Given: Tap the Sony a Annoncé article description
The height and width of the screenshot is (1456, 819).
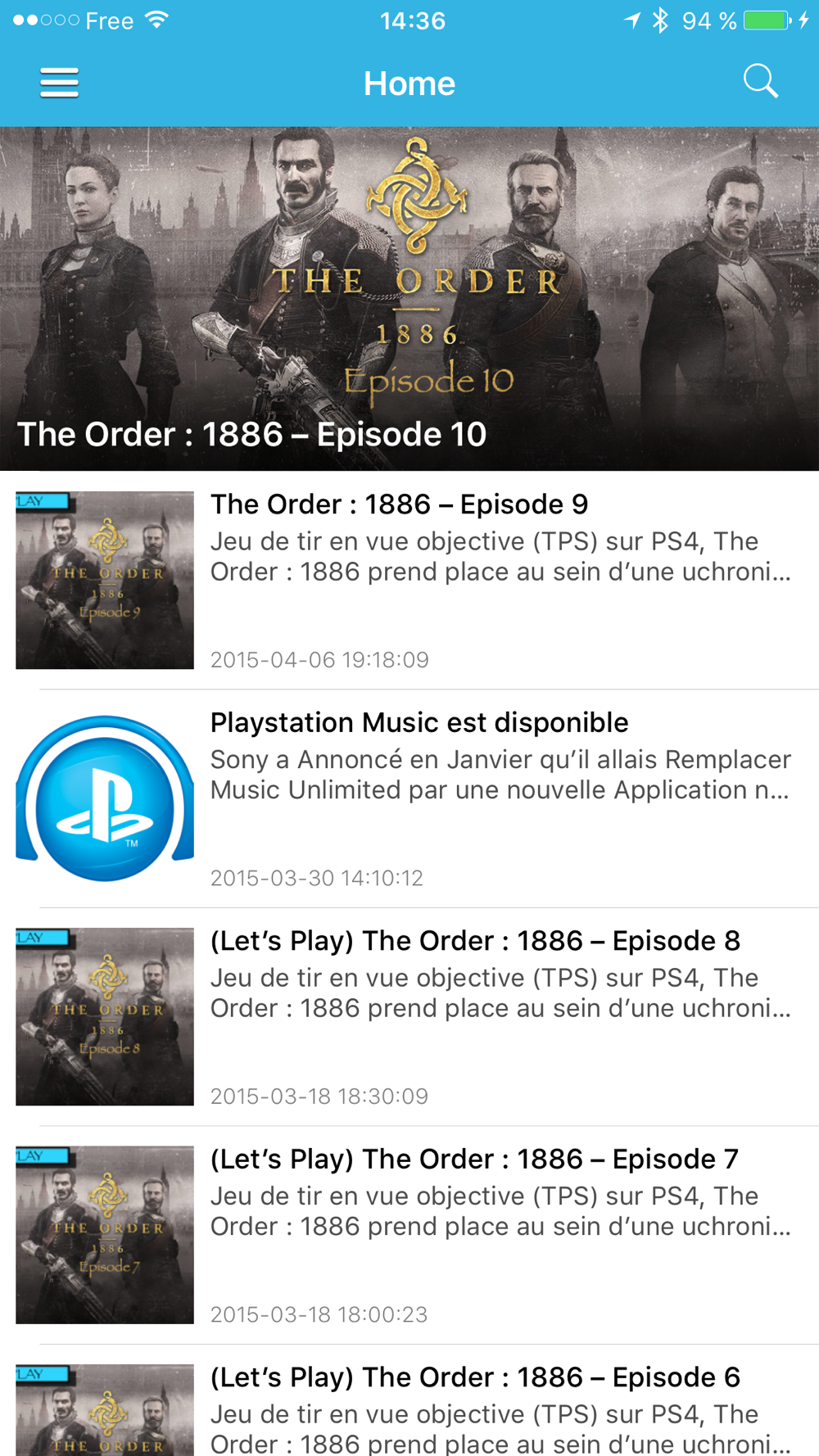Looking at the screenshot, I should coord(500,775).
